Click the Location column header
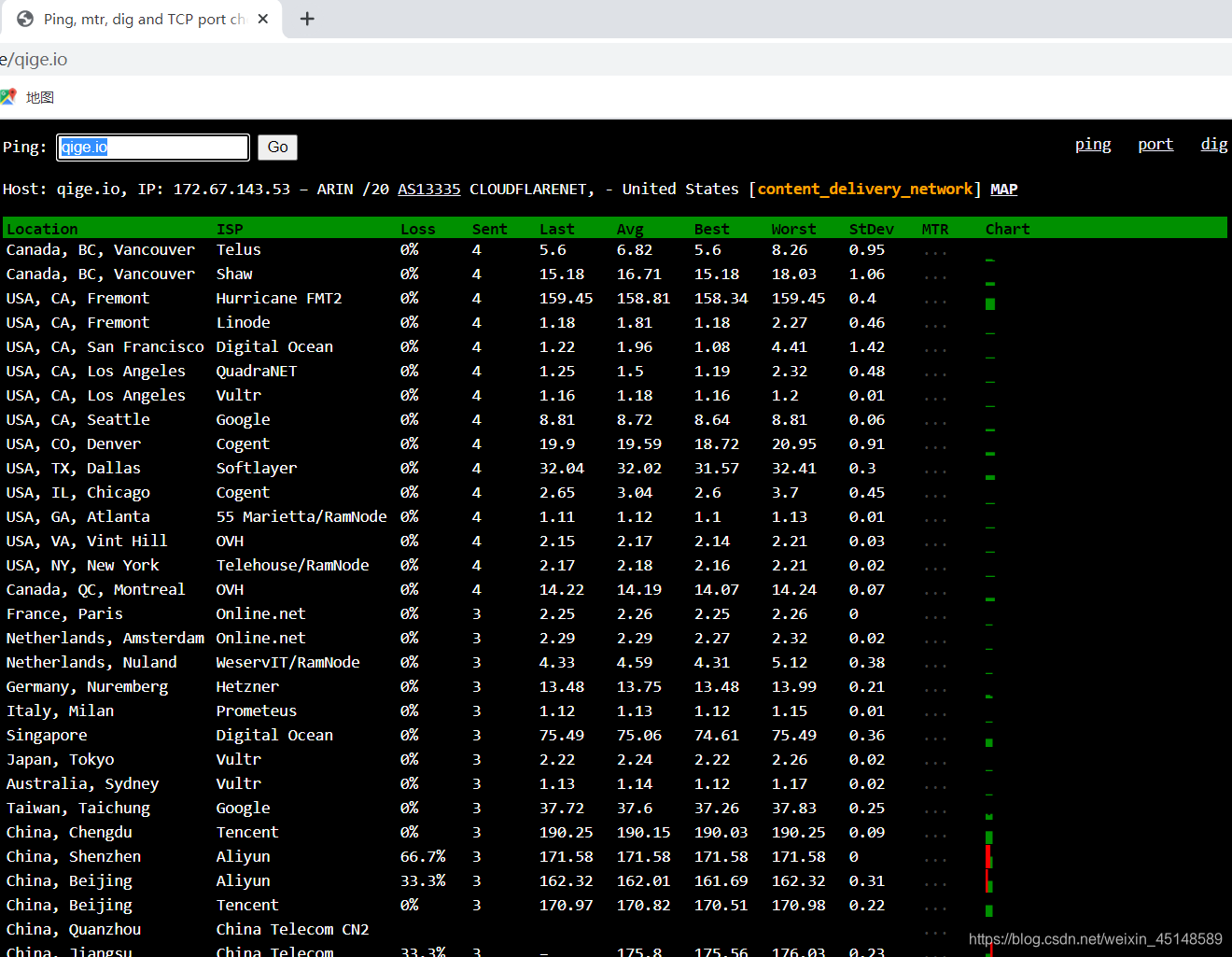 click(x=42, y=229)
